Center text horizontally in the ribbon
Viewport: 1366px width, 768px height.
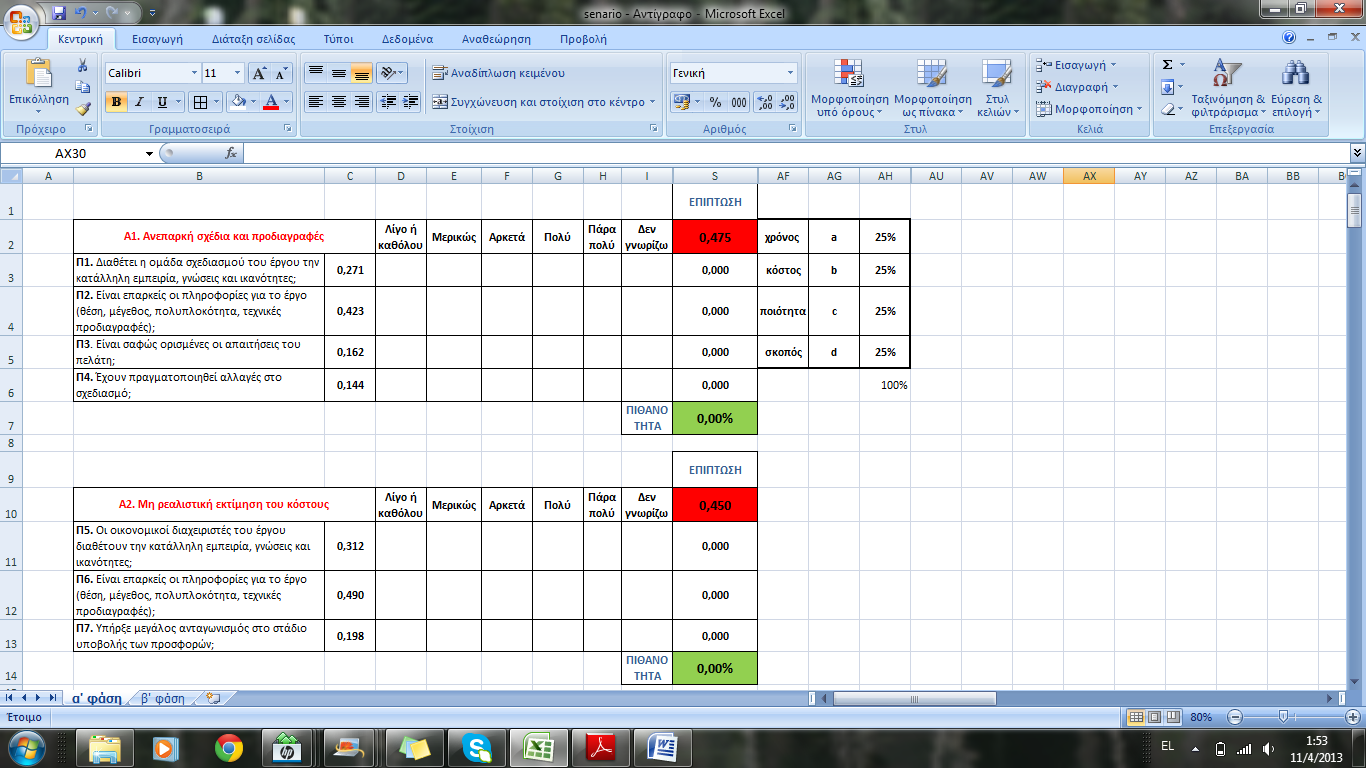(x=338, y=102)
